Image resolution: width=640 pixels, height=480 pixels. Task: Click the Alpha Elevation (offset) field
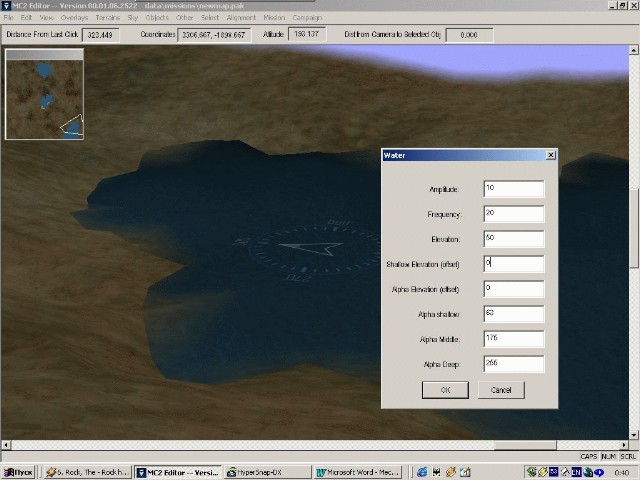point(513,289)
